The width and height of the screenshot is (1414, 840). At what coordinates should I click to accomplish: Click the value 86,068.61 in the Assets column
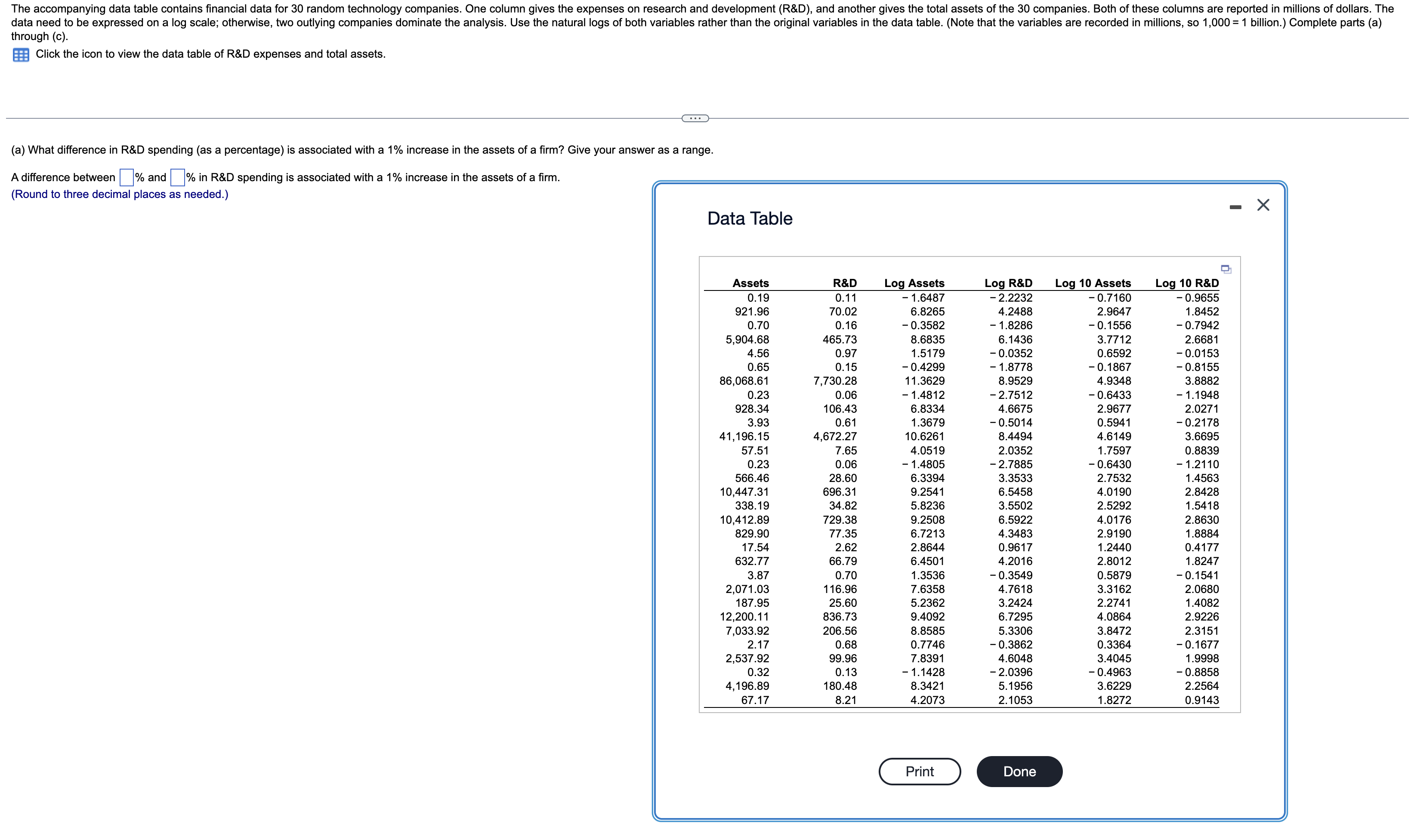pos(744,380)
